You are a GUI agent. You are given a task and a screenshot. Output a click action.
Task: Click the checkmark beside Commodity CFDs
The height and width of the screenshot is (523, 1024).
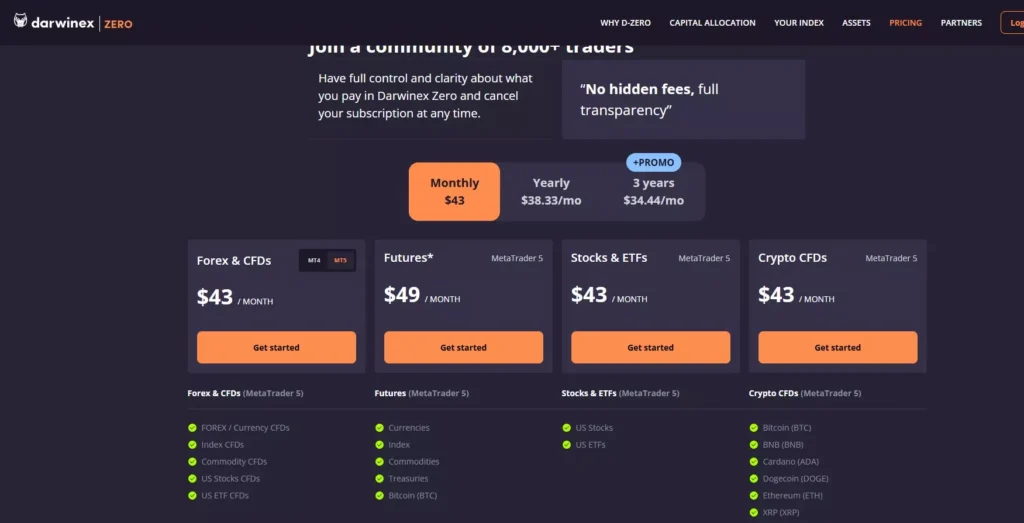tap(192, 462)
